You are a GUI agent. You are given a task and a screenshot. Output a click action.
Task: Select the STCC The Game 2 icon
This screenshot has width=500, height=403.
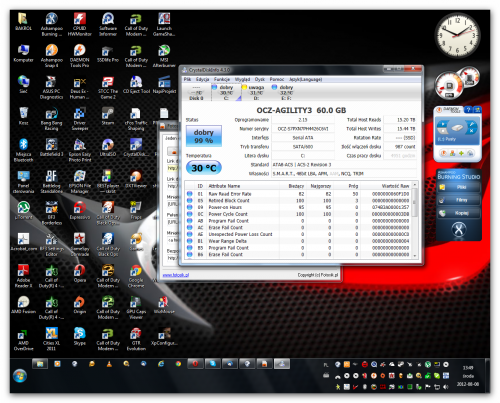click(x=108, y=87)
